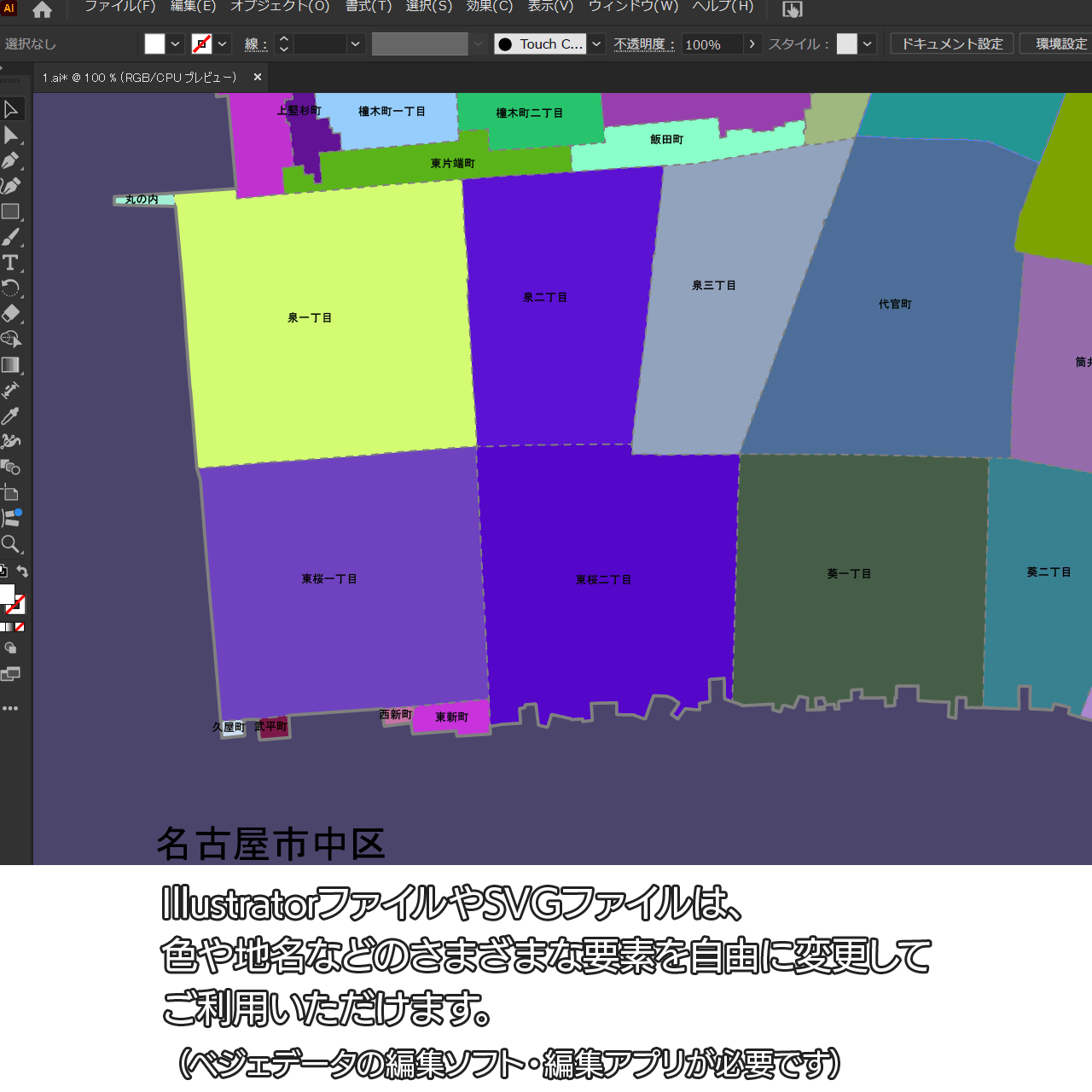Activate the Type tool

(11, 263)
